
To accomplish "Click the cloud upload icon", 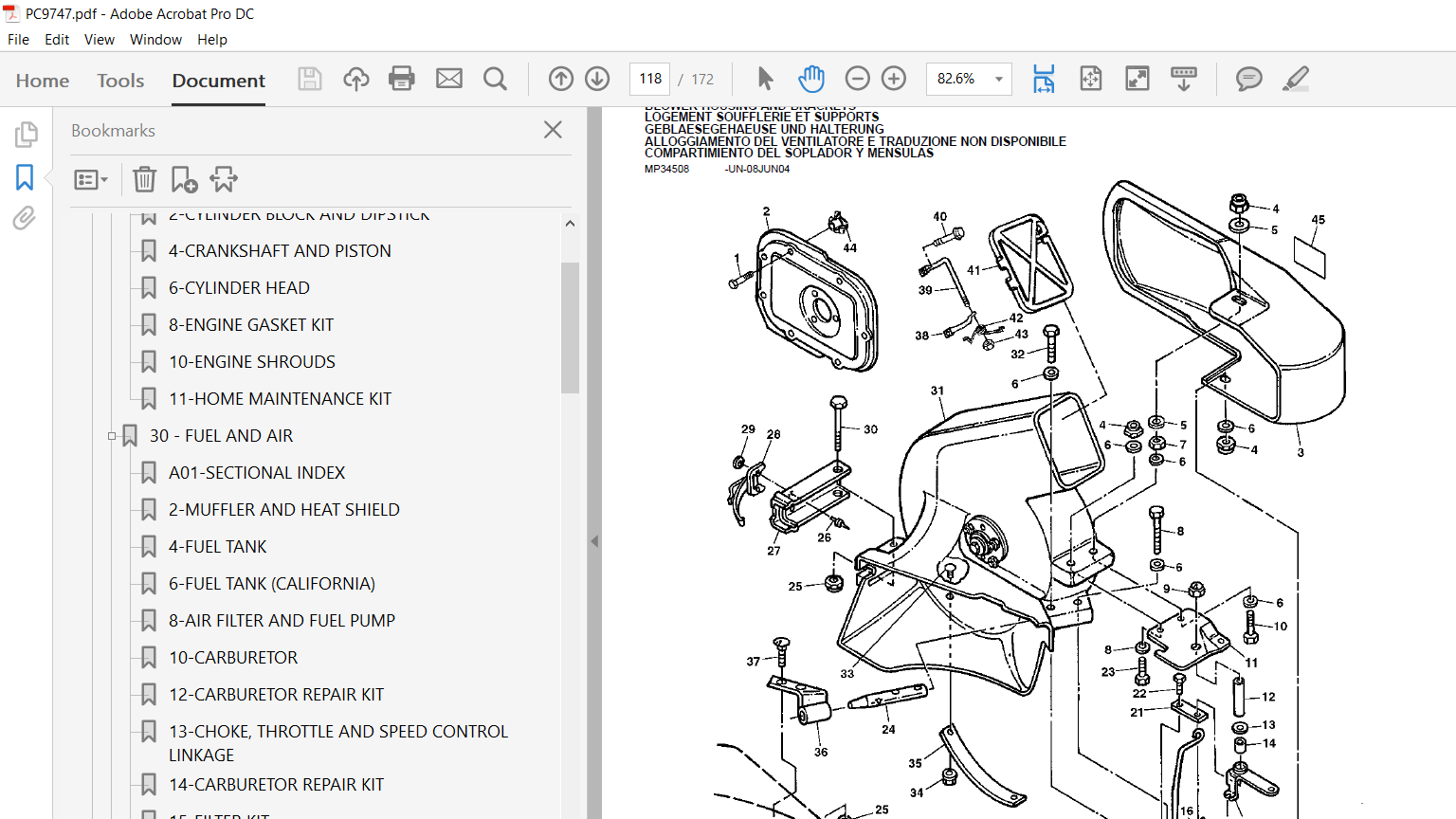I will pyautogui.click(x=356, y=79).
